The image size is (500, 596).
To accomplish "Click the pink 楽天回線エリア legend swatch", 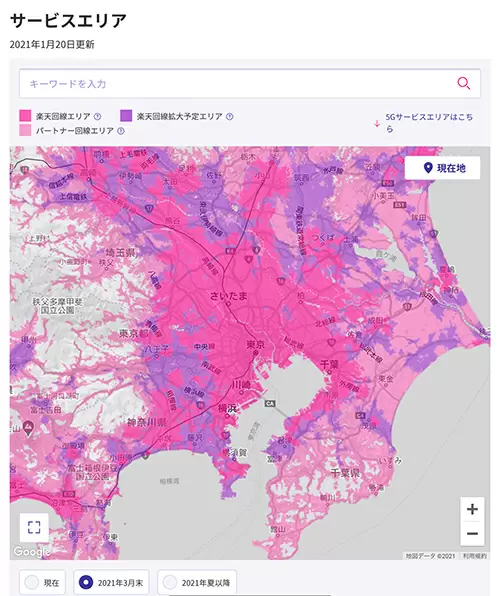I will (x=25, y=116).
